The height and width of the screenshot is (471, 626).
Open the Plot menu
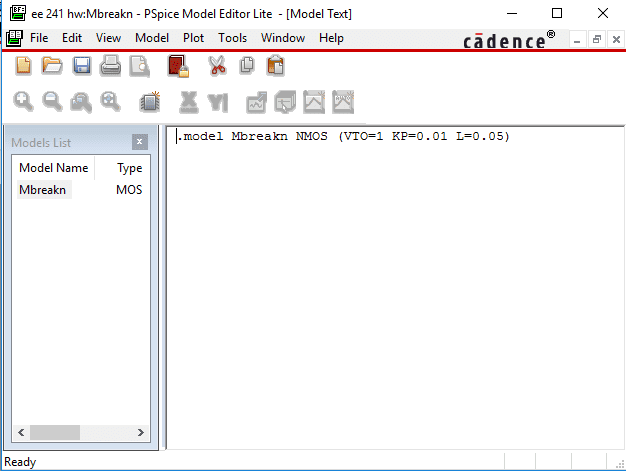pyautogui.click(x=193, y=38)
